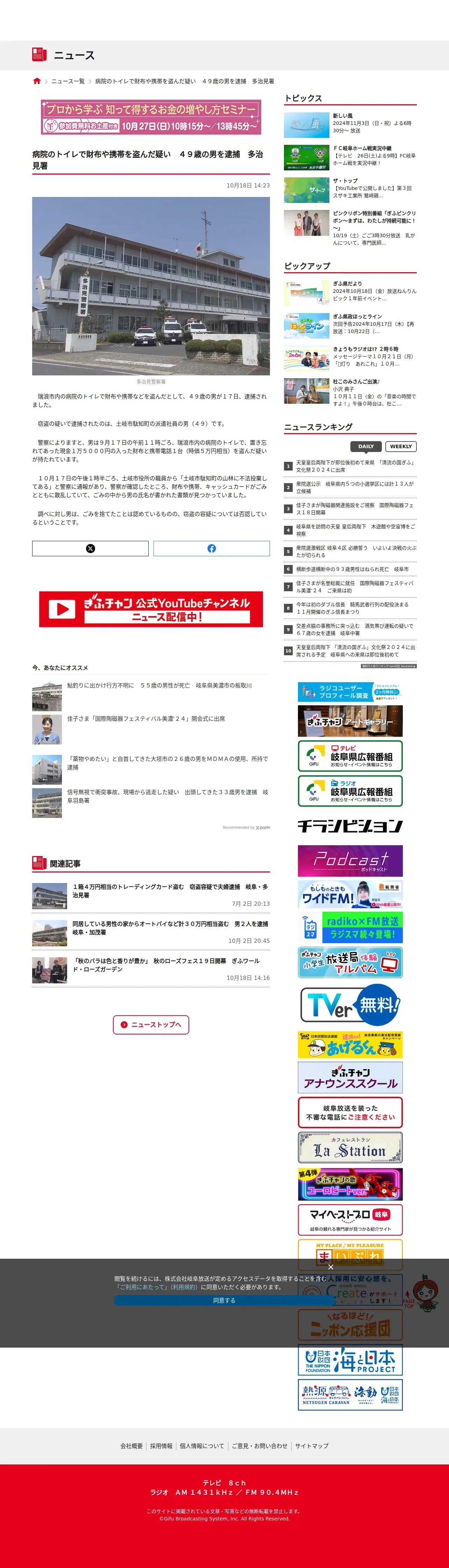The width and height of the screenshot is (449, 1568).
Task: Open ぎふチャン アナウンススクール banner
Action: pos(350,1078)
